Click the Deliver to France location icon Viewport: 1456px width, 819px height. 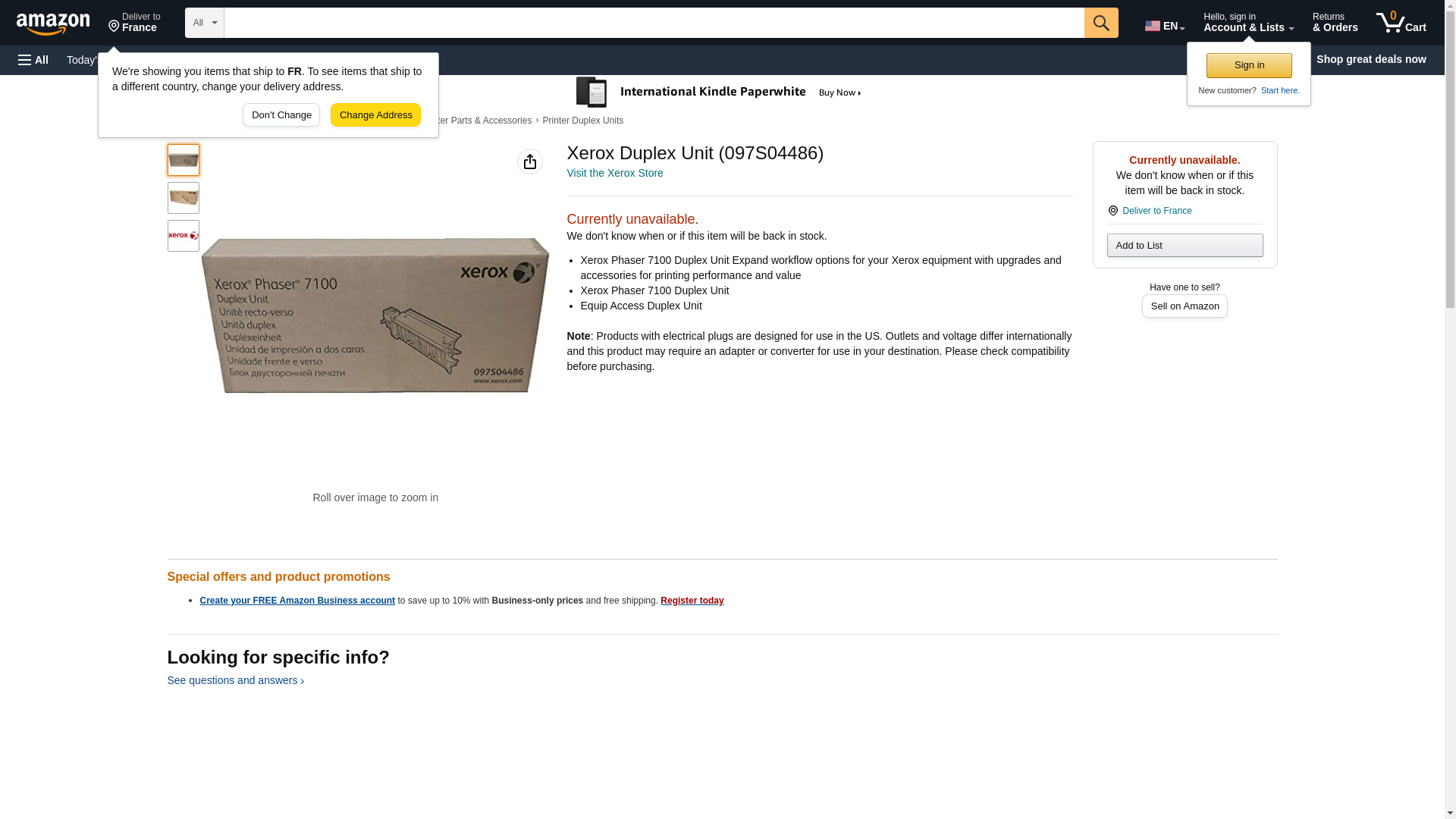[x=1112, y=211]
